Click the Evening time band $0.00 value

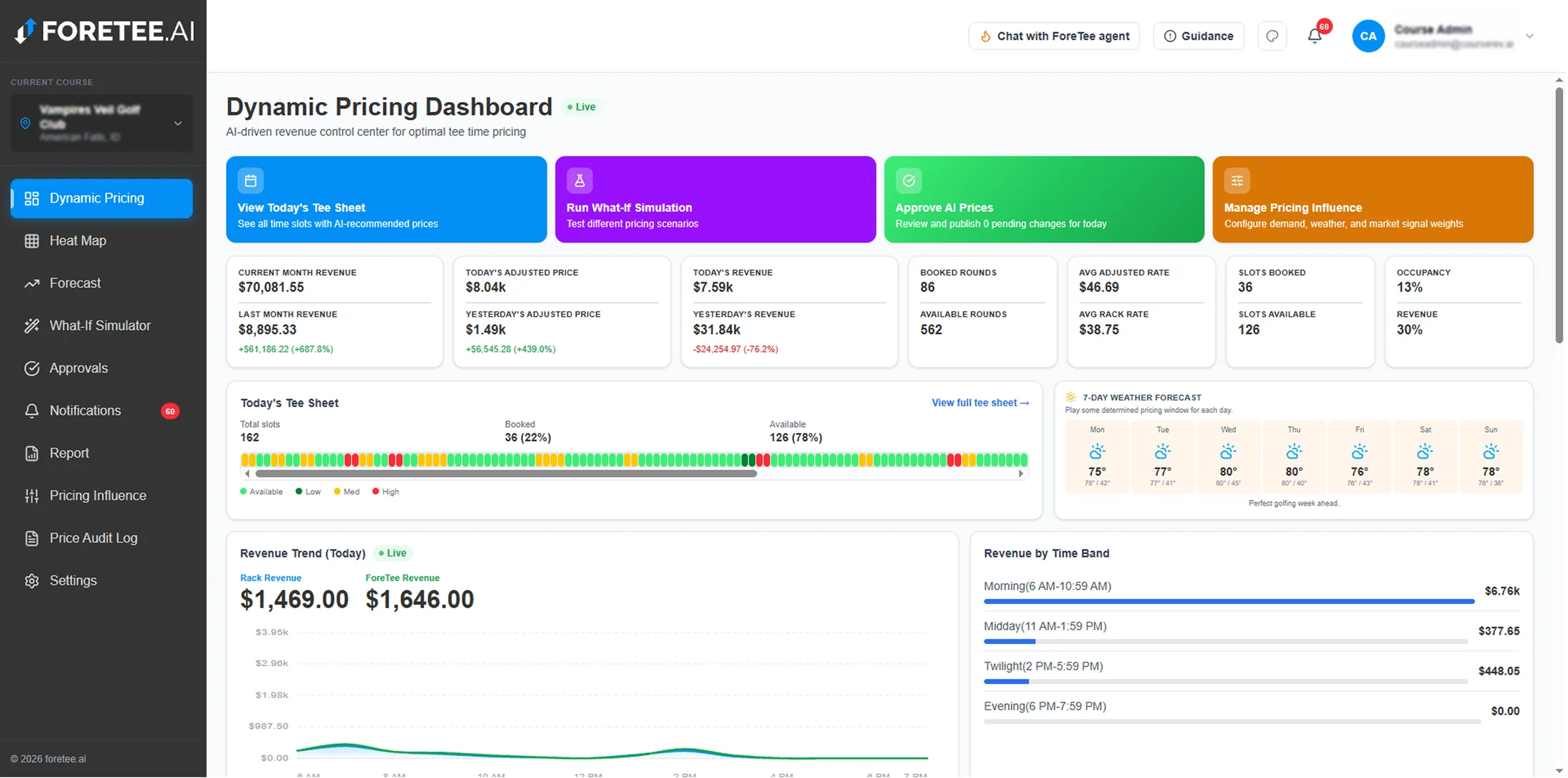click(1505, 711)
